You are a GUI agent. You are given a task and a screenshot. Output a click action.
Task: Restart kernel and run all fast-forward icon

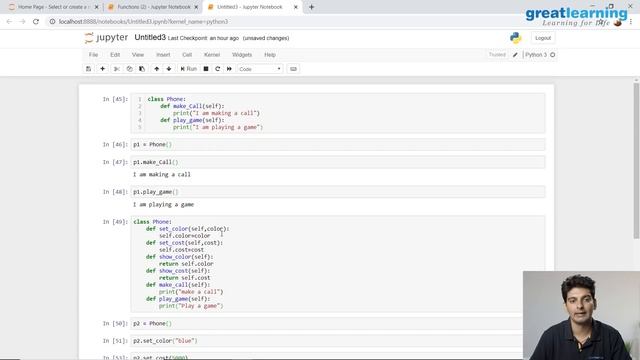(229, 69)
